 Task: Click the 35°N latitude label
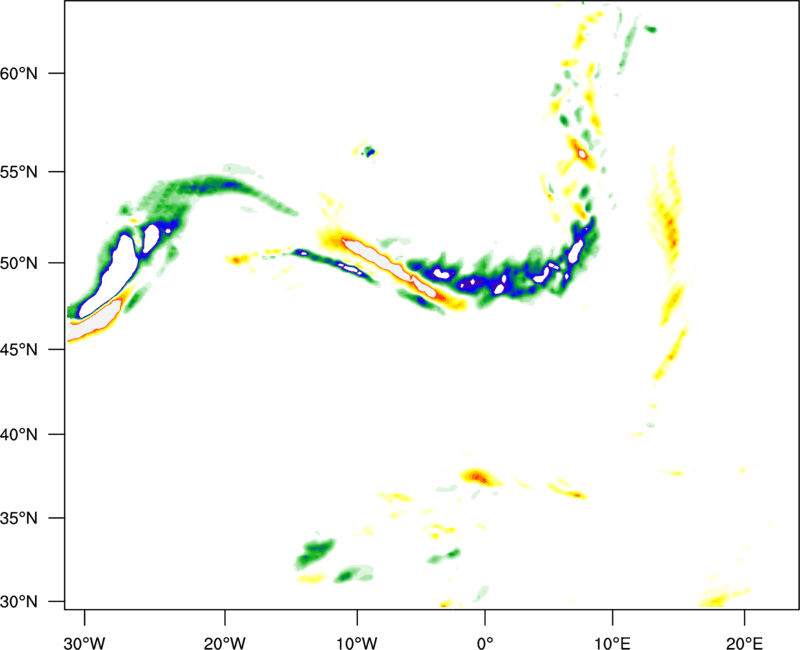19,518
